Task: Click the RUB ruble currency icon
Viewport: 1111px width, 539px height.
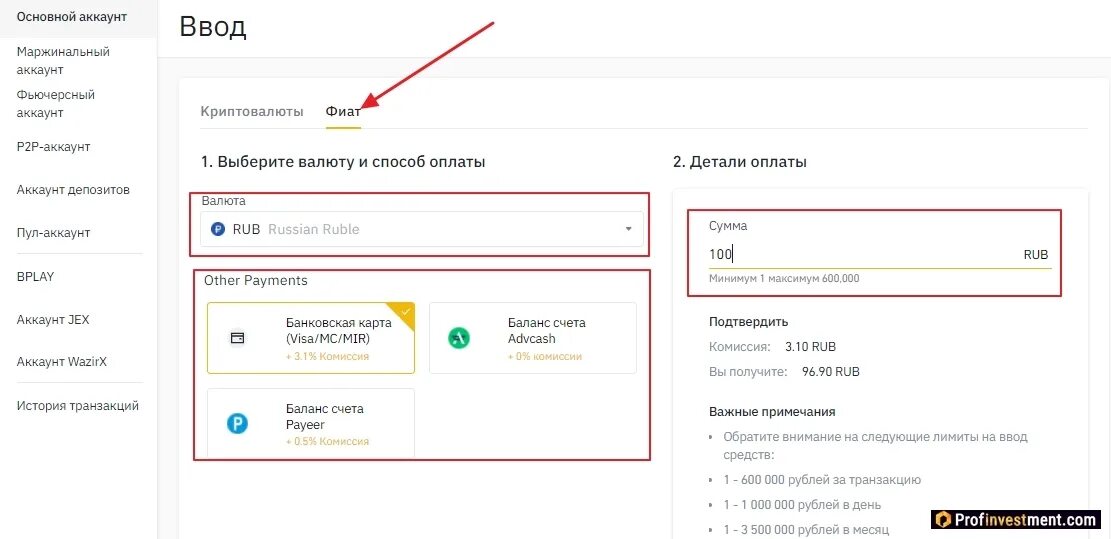Action: point(218,229)
